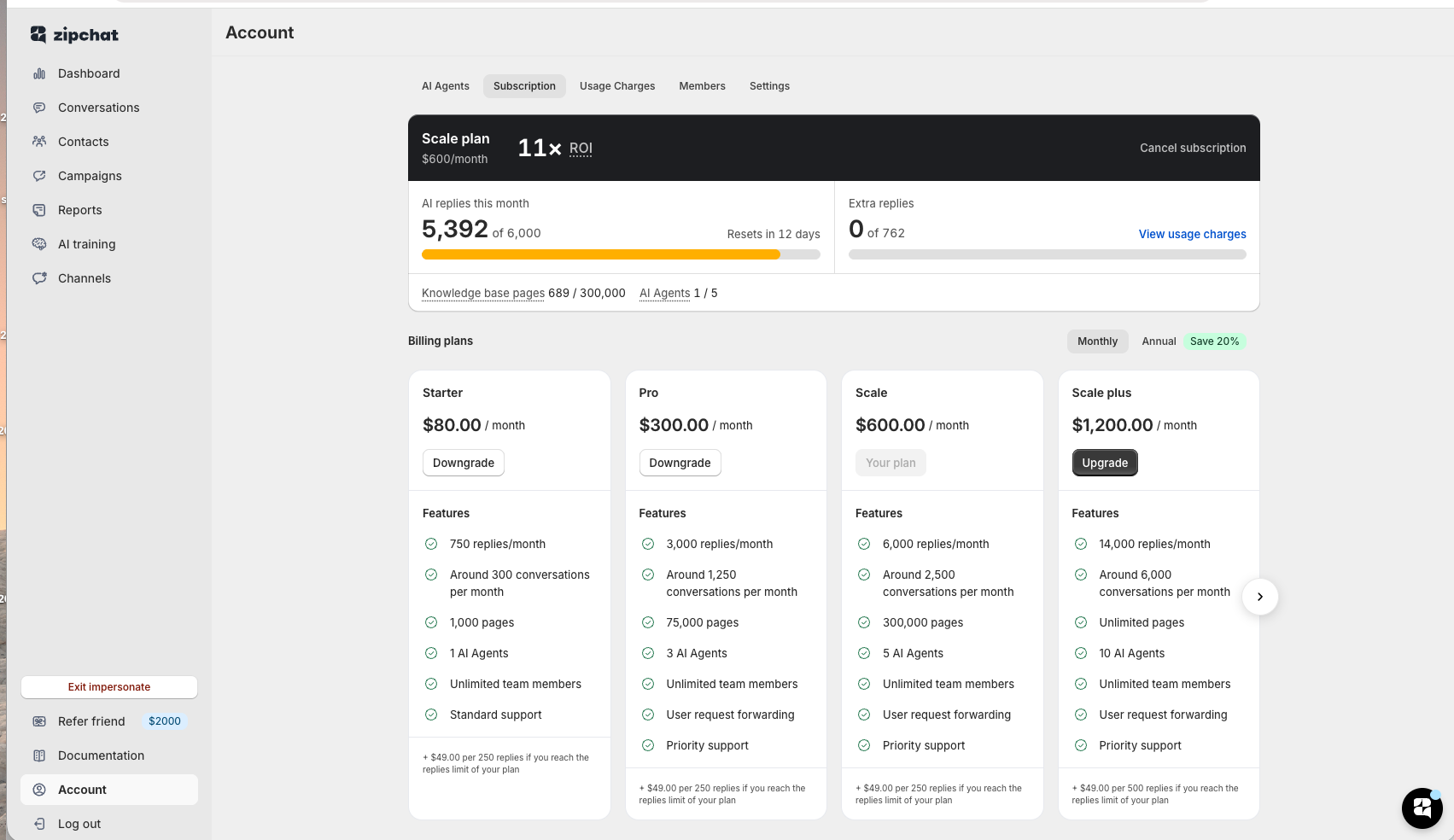Click Exit impersonate button
This screenshot has width=1454, height=840.
click(x=109, y=687)
